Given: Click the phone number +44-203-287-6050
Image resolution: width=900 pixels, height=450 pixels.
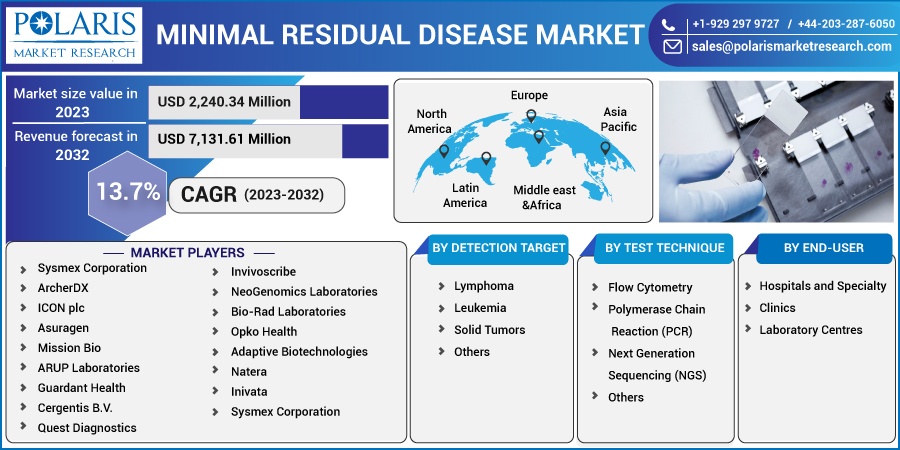Looking at the screenshot, I should coord(845,24).
